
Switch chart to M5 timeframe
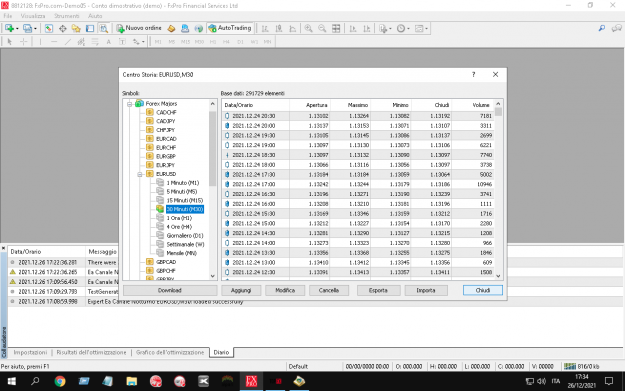pyautogui.click(x=171, y=41)
